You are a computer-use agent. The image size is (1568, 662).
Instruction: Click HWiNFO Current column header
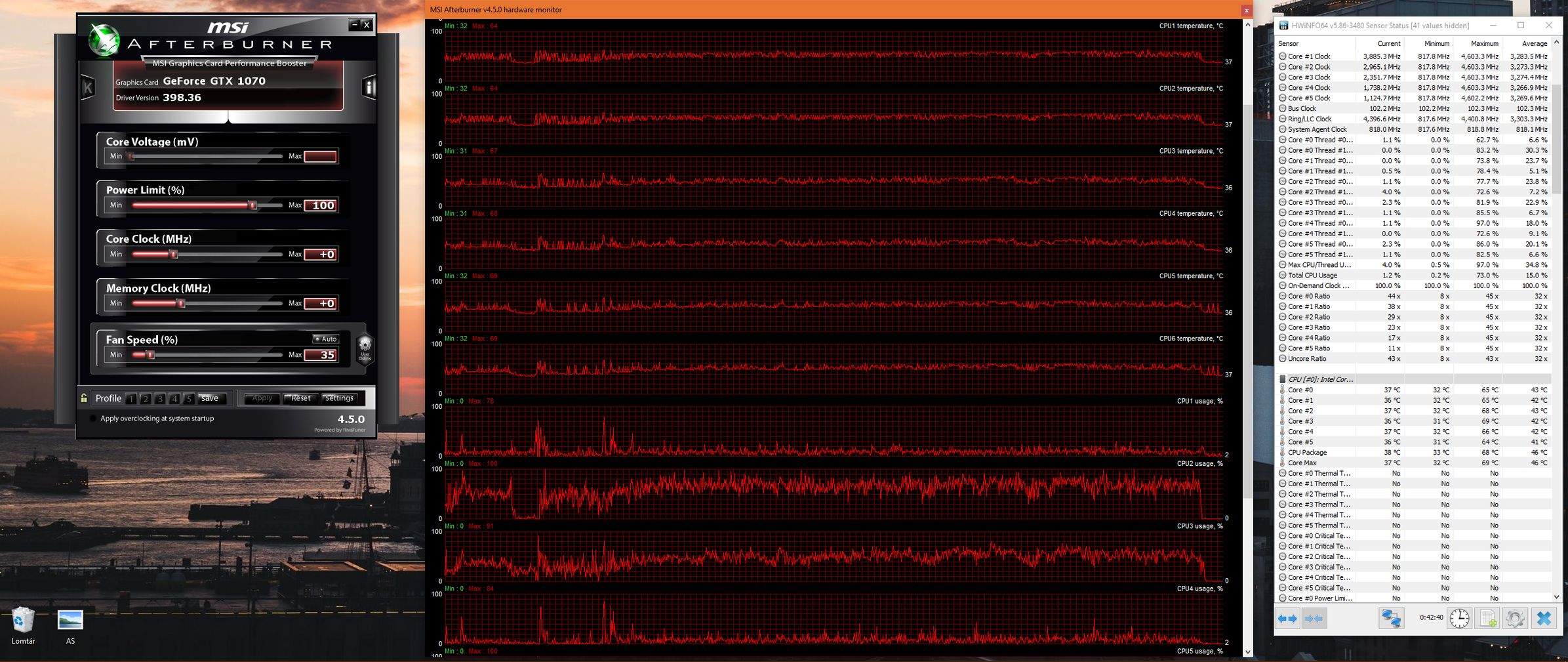1379,43
